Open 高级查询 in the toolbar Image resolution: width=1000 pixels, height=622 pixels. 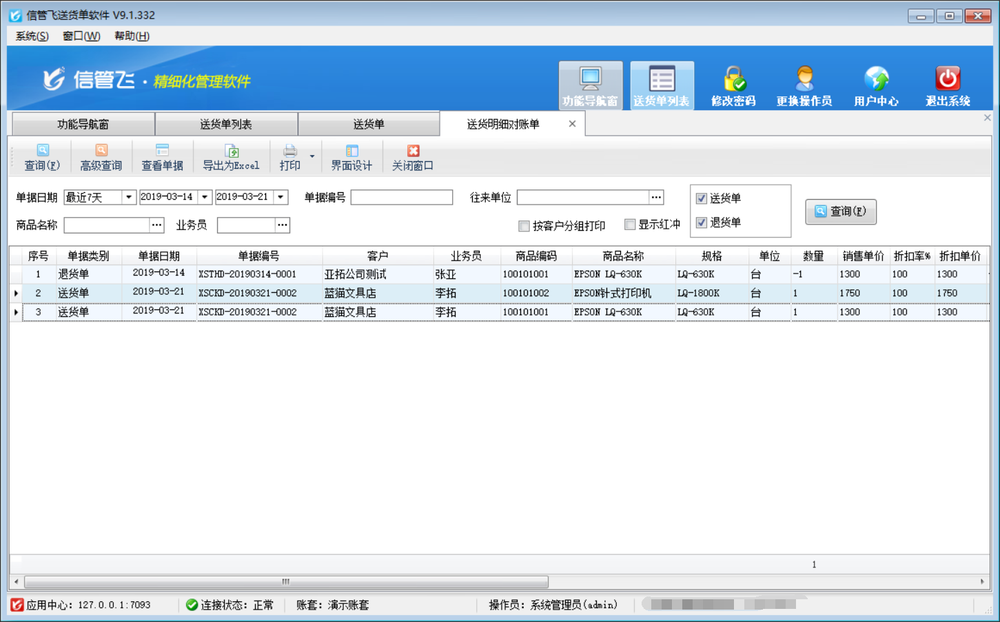pyautogui.click(x=101, y=158)
